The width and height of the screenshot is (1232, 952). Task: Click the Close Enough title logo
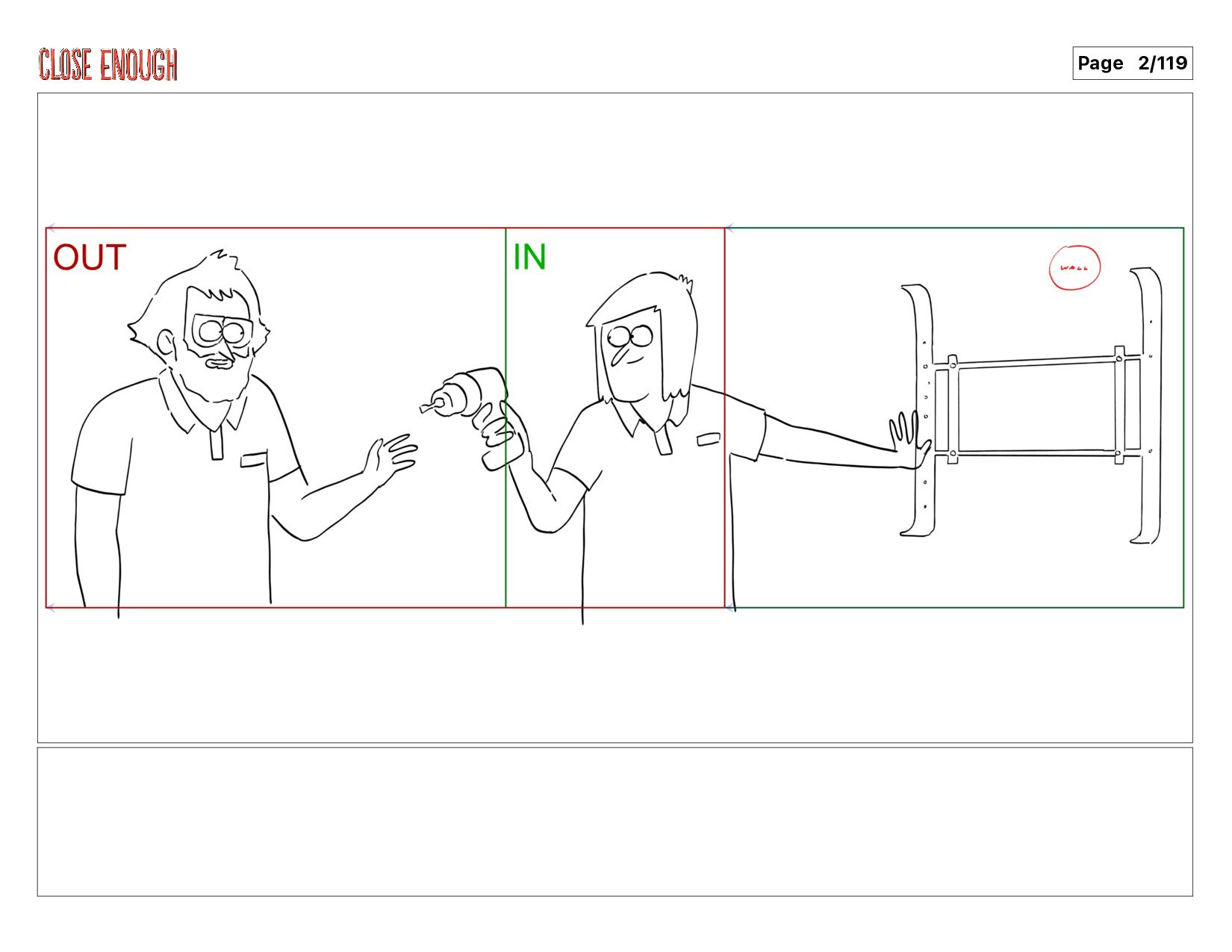point(108,64)
